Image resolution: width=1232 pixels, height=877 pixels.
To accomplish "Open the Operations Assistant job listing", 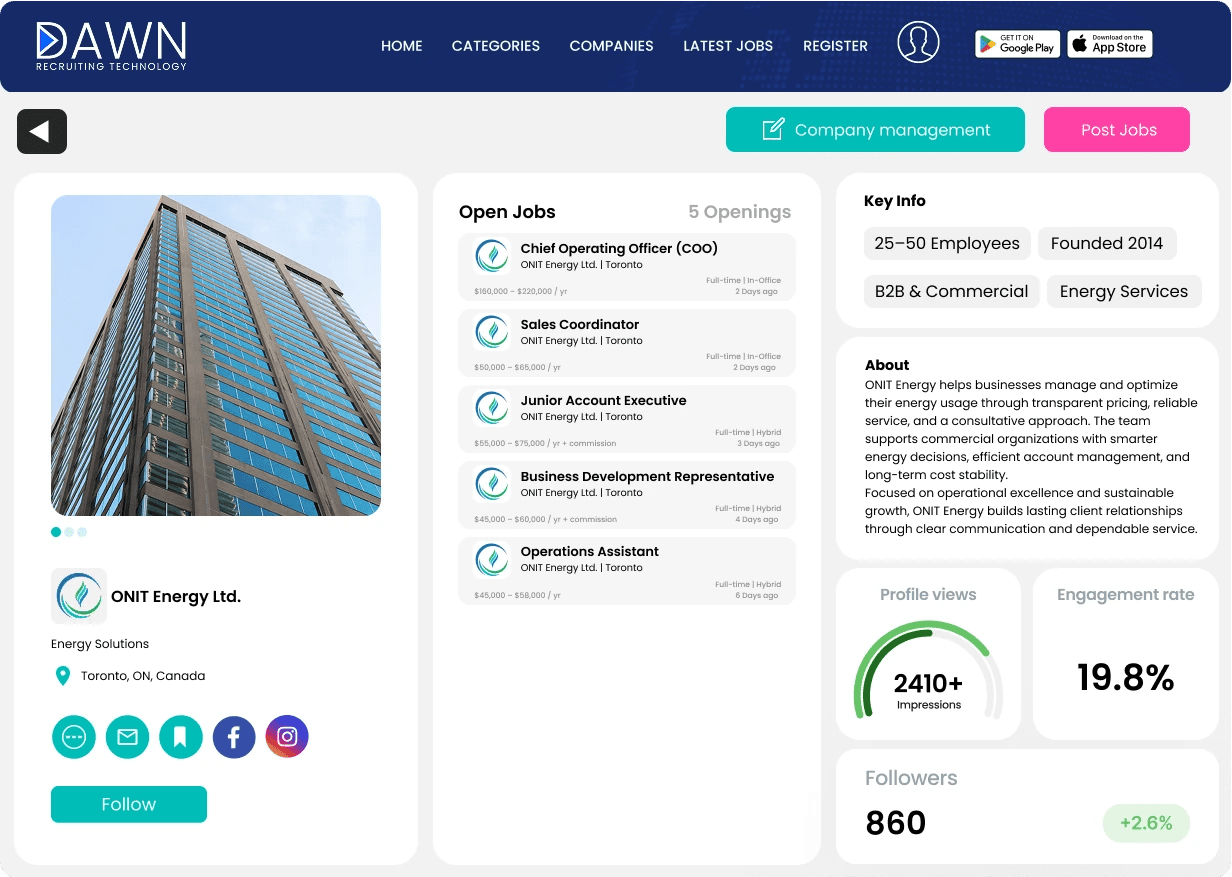I will (x=627, y=571).
